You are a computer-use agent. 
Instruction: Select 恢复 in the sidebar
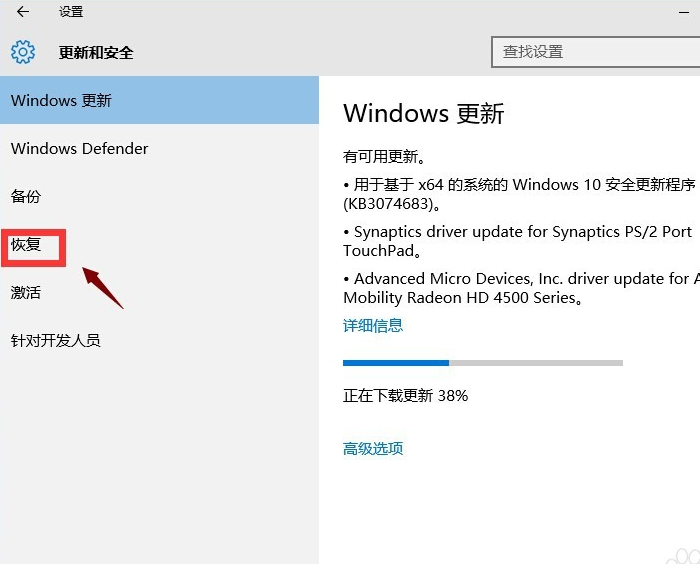(26, 244)
